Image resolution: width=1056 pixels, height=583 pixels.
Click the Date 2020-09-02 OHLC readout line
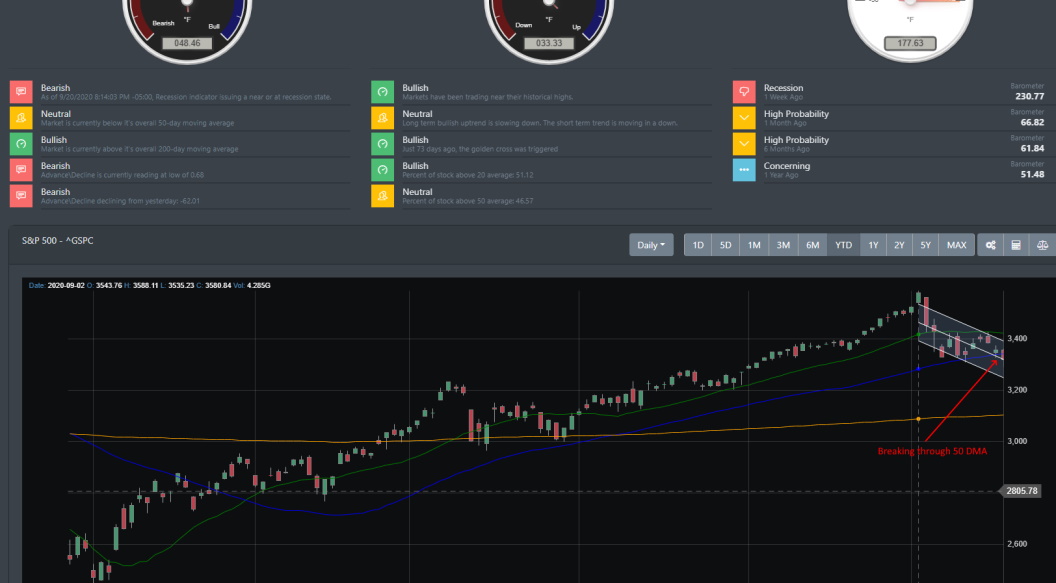coord(150,285)
